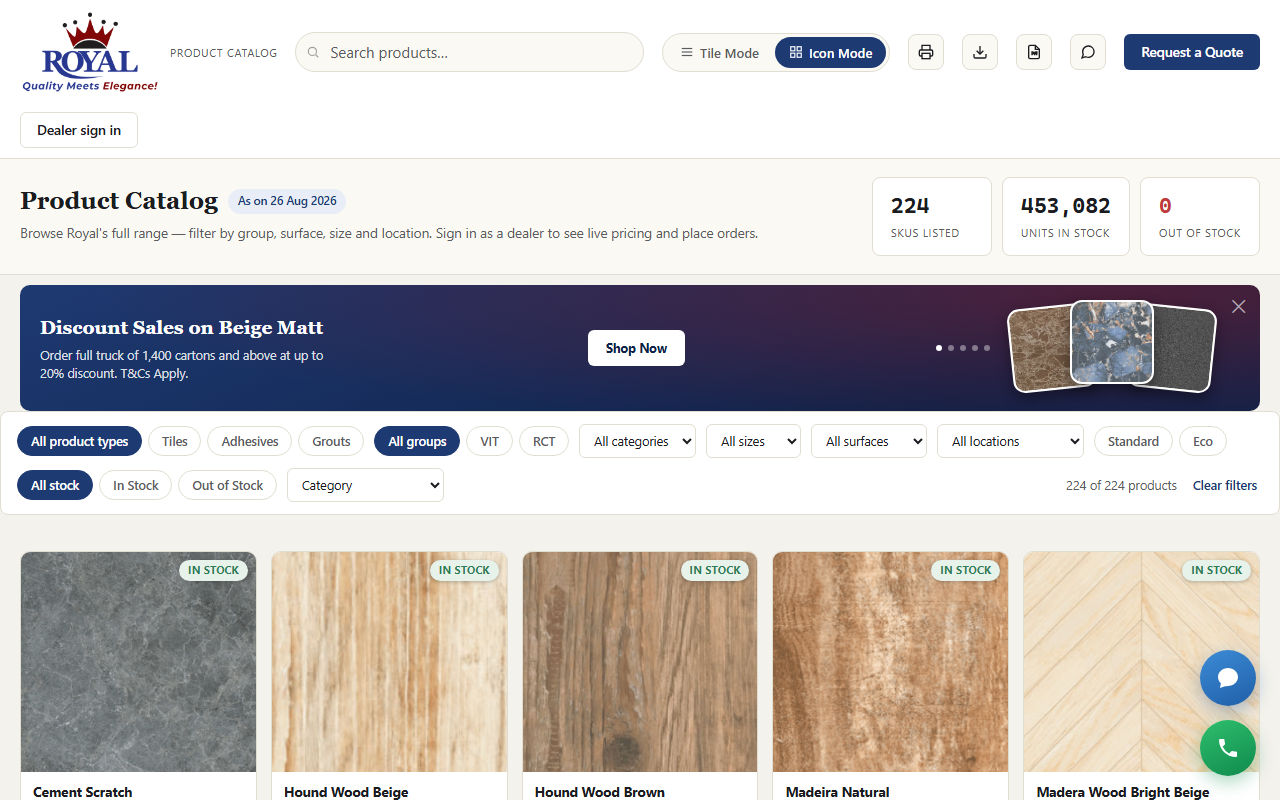Open the Category sort dropdown

pyautogui.click(x=365, y=485)
